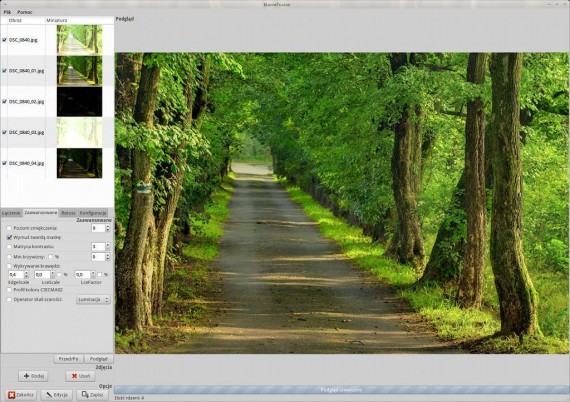Increase the EdgeScale spinner value
The height and width of the screenshot is (402, 570).
coord(26,273)
